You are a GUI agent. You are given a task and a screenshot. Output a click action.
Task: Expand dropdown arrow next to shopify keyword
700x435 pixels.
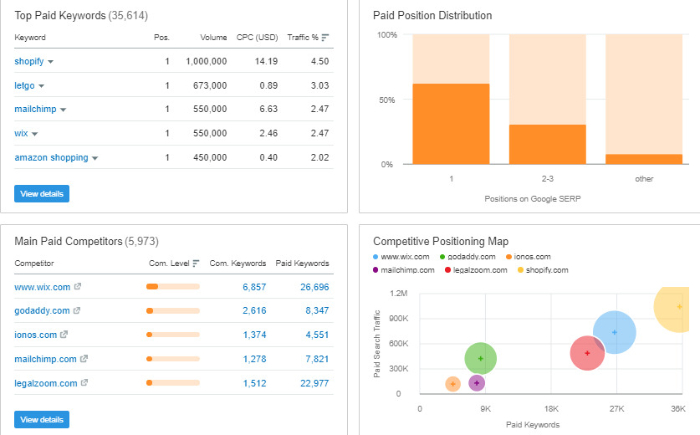[x=50, y=62]
